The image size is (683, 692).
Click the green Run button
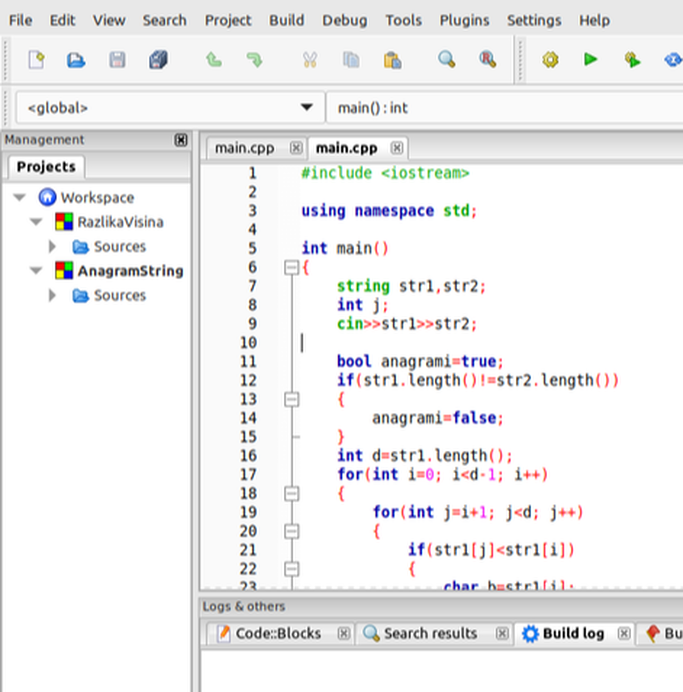(590, 59)
